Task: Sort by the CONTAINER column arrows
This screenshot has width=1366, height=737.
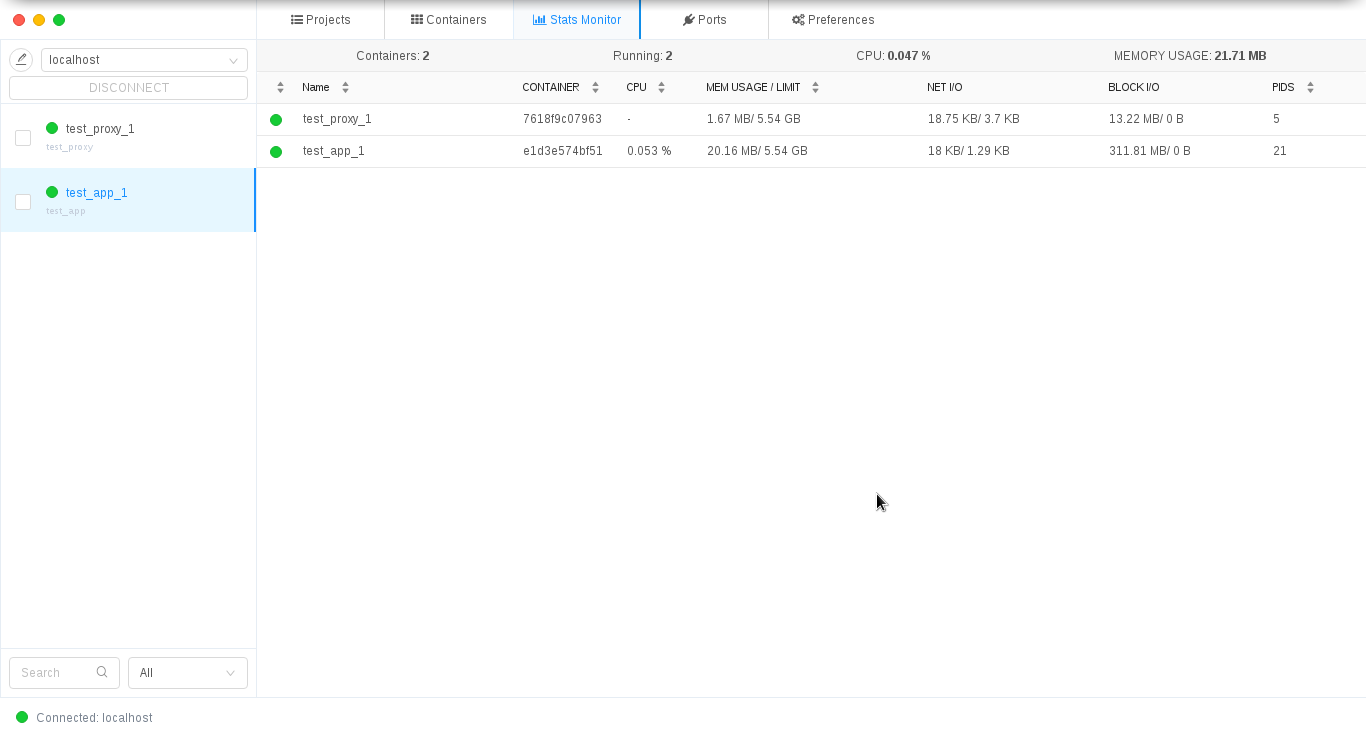Action: 595,88
